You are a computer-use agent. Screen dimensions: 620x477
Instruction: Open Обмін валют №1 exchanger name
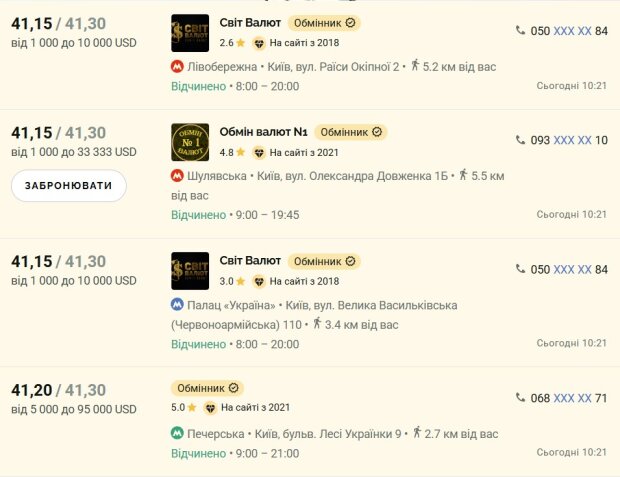[263, 132]
